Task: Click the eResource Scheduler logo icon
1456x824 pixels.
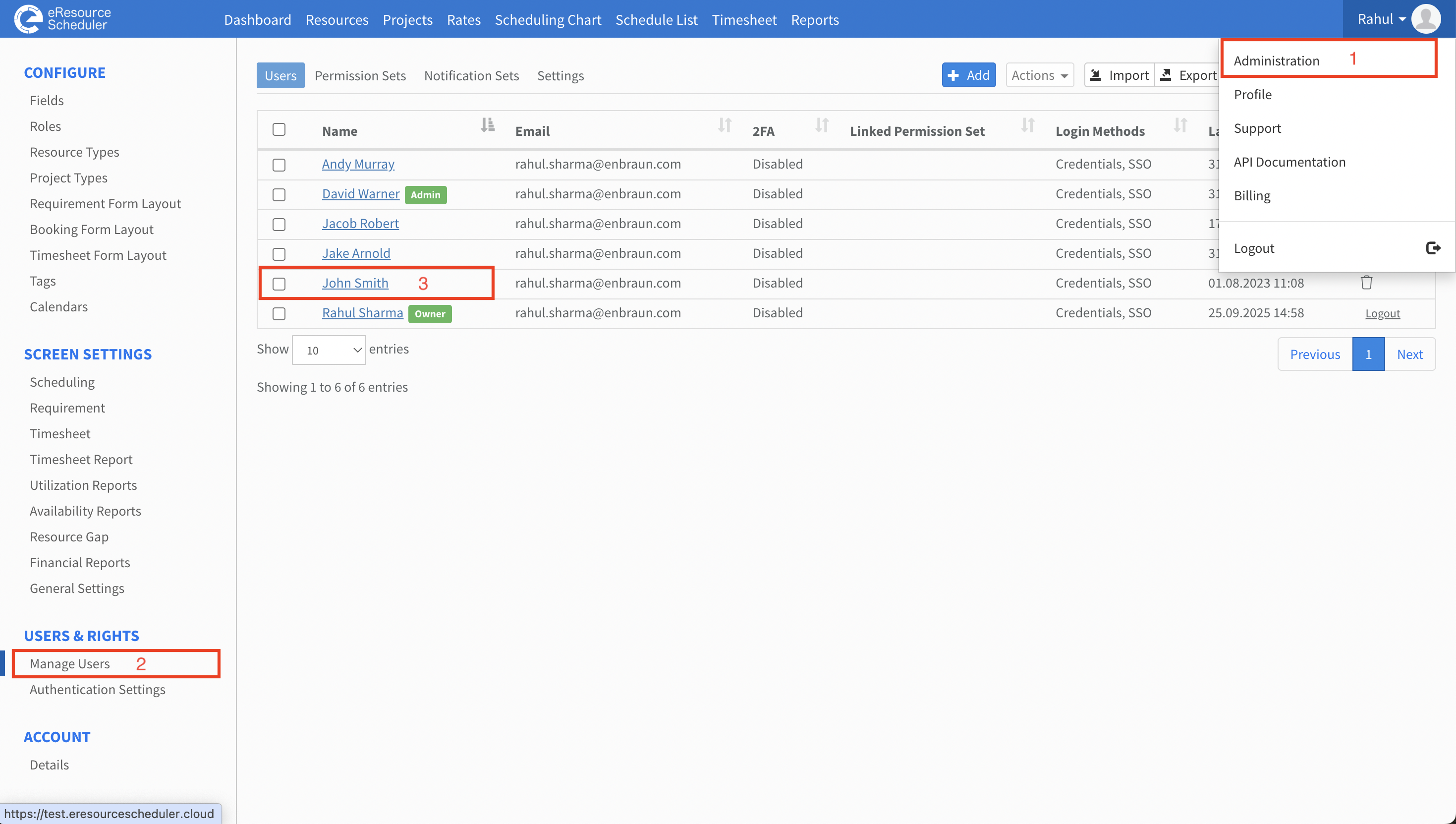Action: [x=28, y=19]
